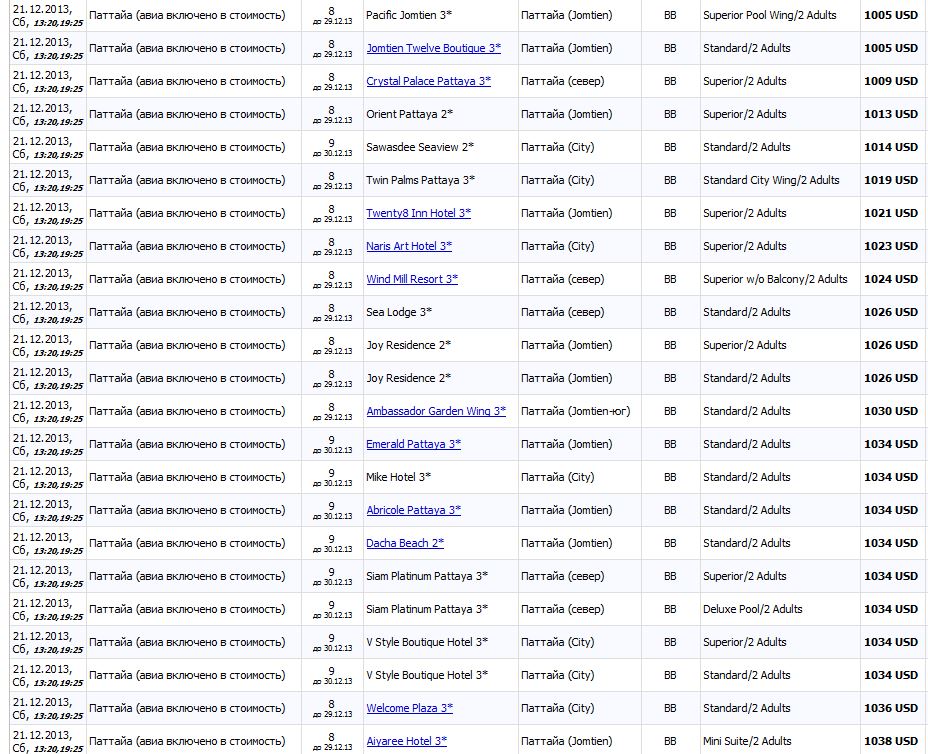The image size is (928, 754).
Task: Open the Jomtien Twelve Boutique 3* link
Action: tap(433, 48)
